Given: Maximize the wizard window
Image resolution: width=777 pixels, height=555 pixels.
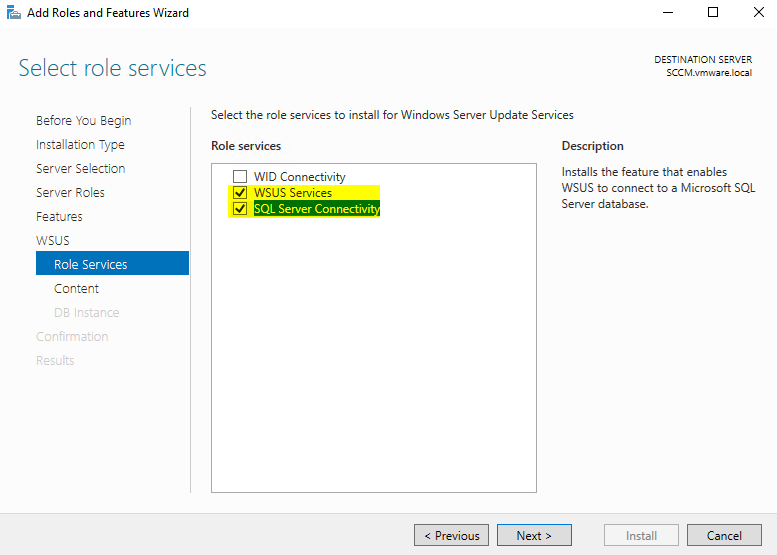Looking at the screenshot, I should (713, 13).
